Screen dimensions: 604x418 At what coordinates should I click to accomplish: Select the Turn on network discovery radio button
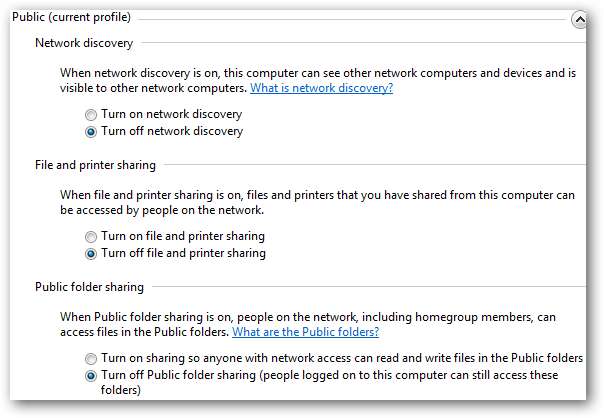point(92,115)
